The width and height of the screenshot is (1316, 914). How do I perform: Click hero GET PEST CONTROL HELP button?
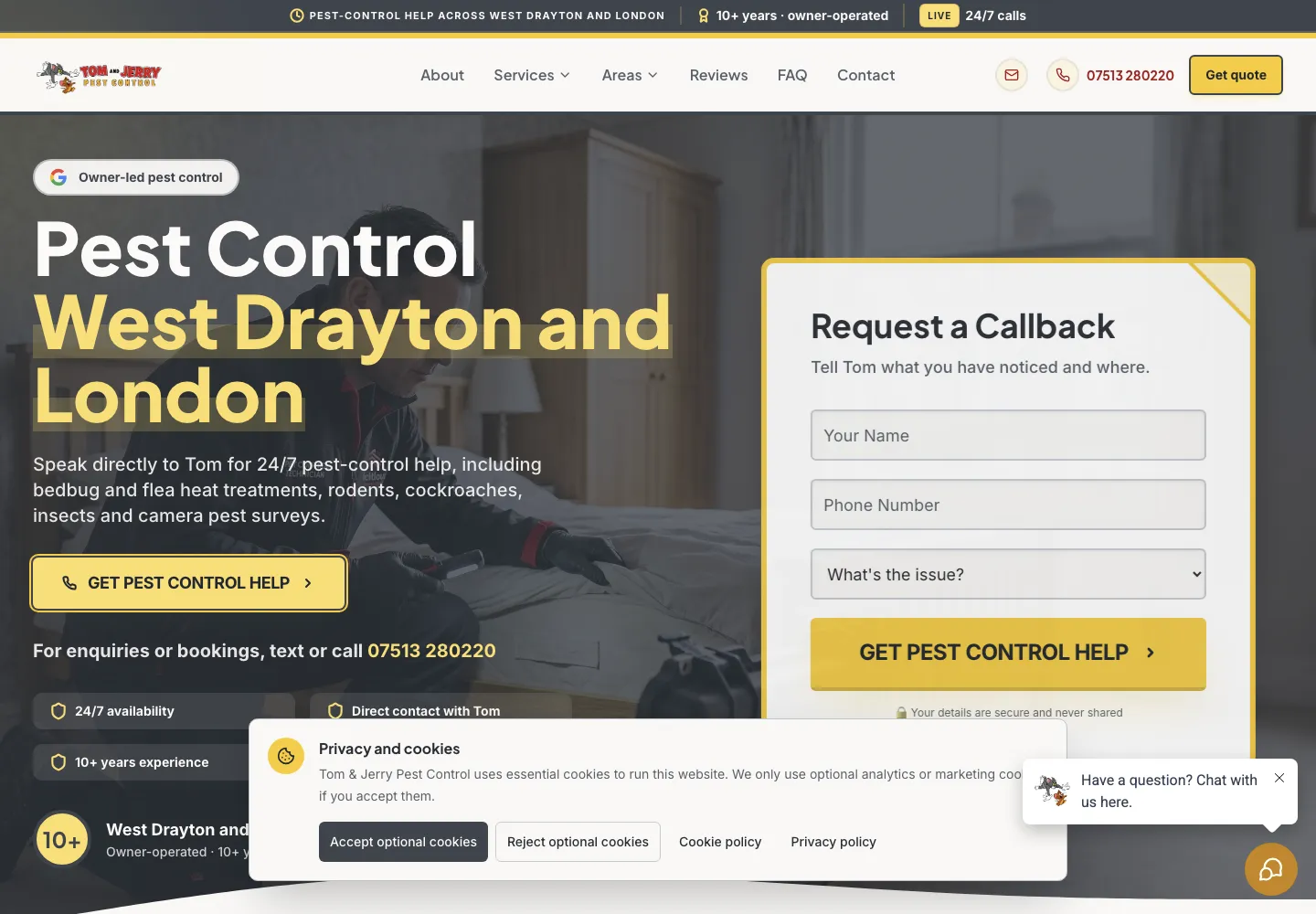coord(189,583)
